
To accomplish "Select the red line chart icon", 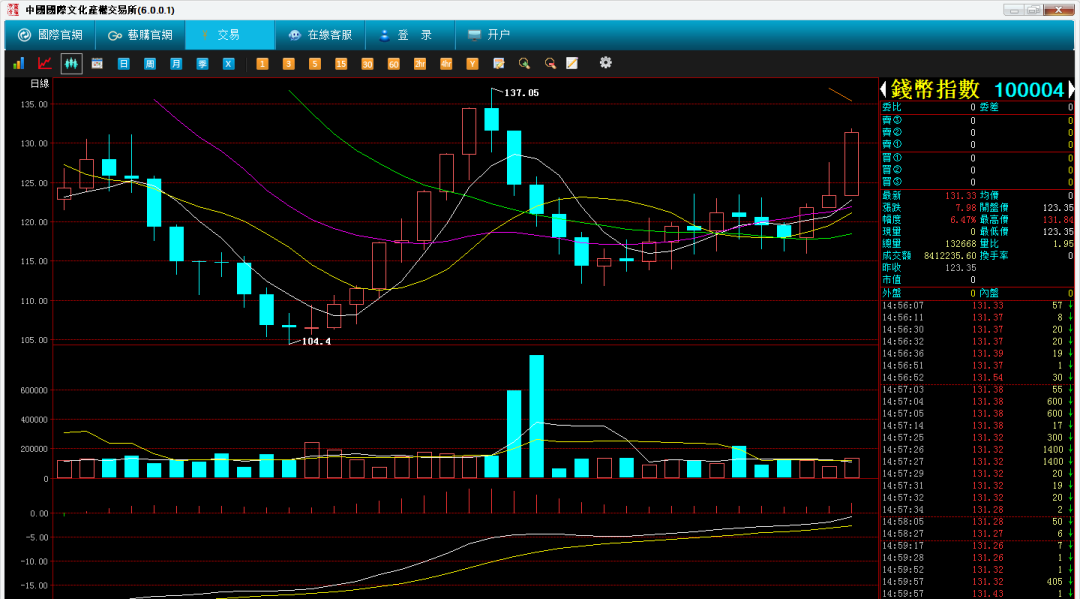I will (45, 63).
